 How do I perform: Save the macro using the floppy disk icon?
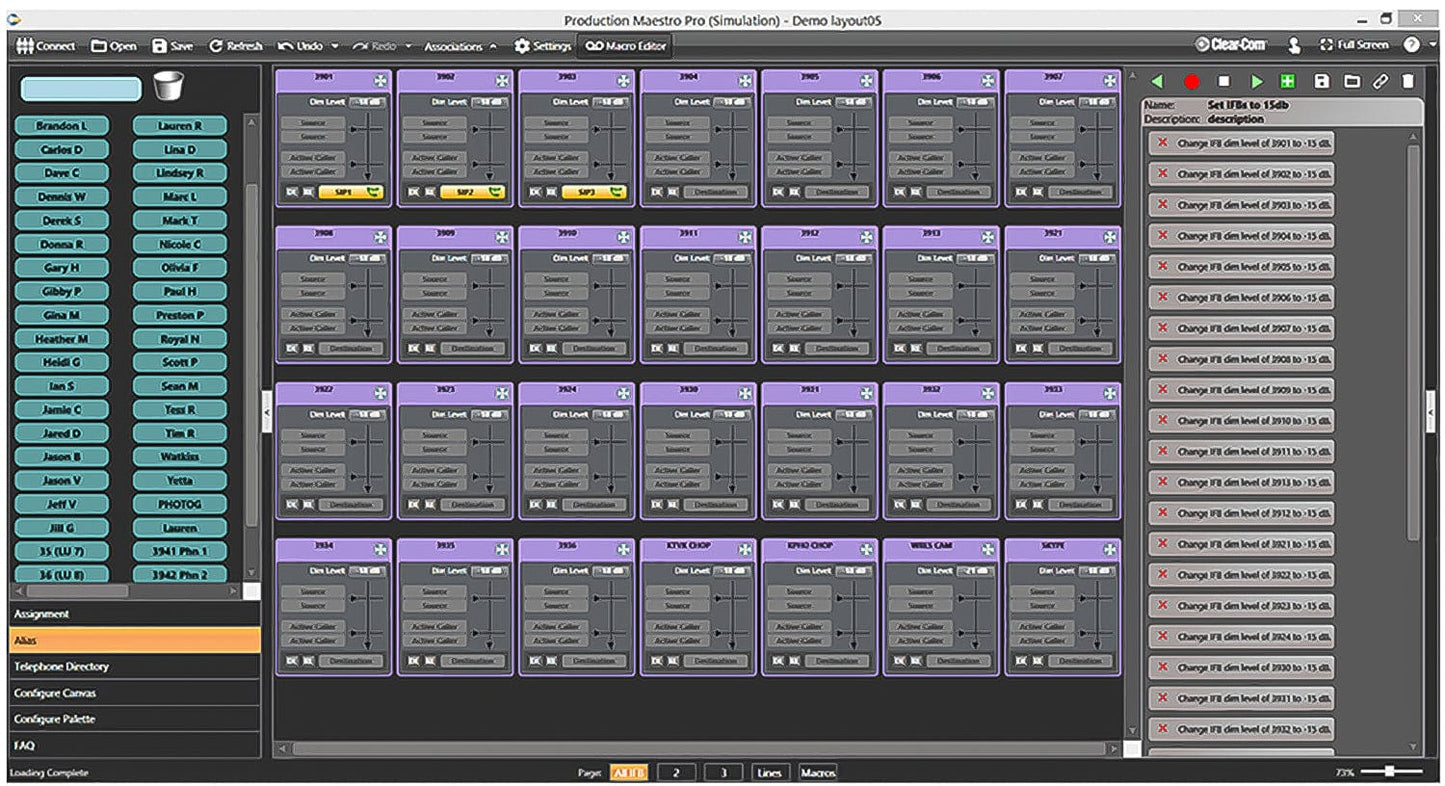(1322, 82)
